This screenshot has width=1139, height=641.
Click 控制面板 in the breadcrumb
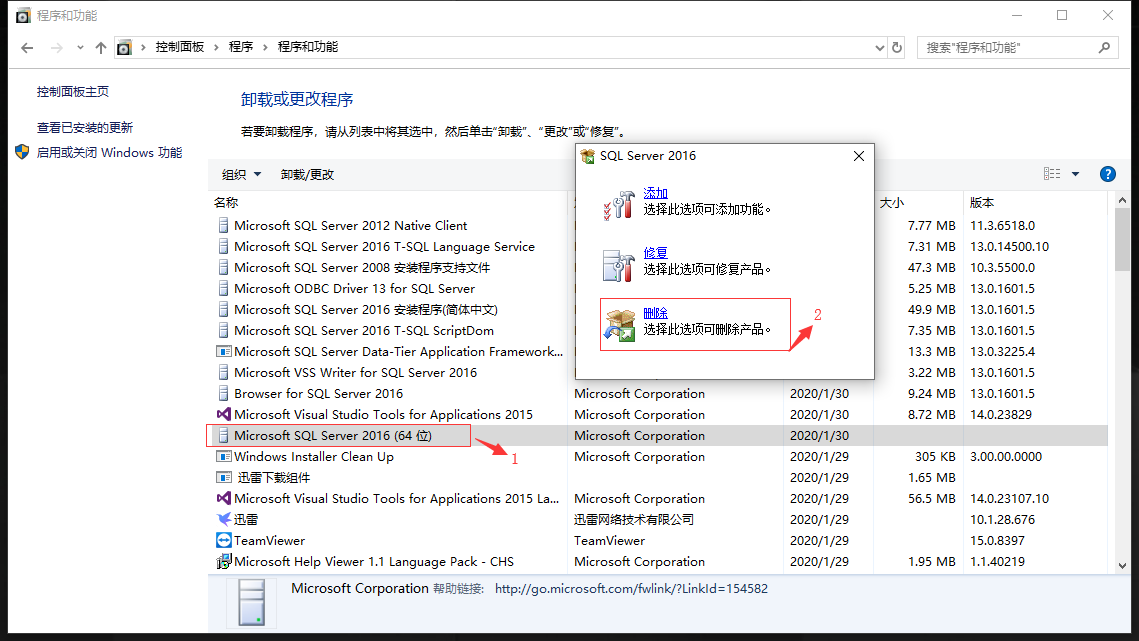pyautogui.click(x=179, y=47)
